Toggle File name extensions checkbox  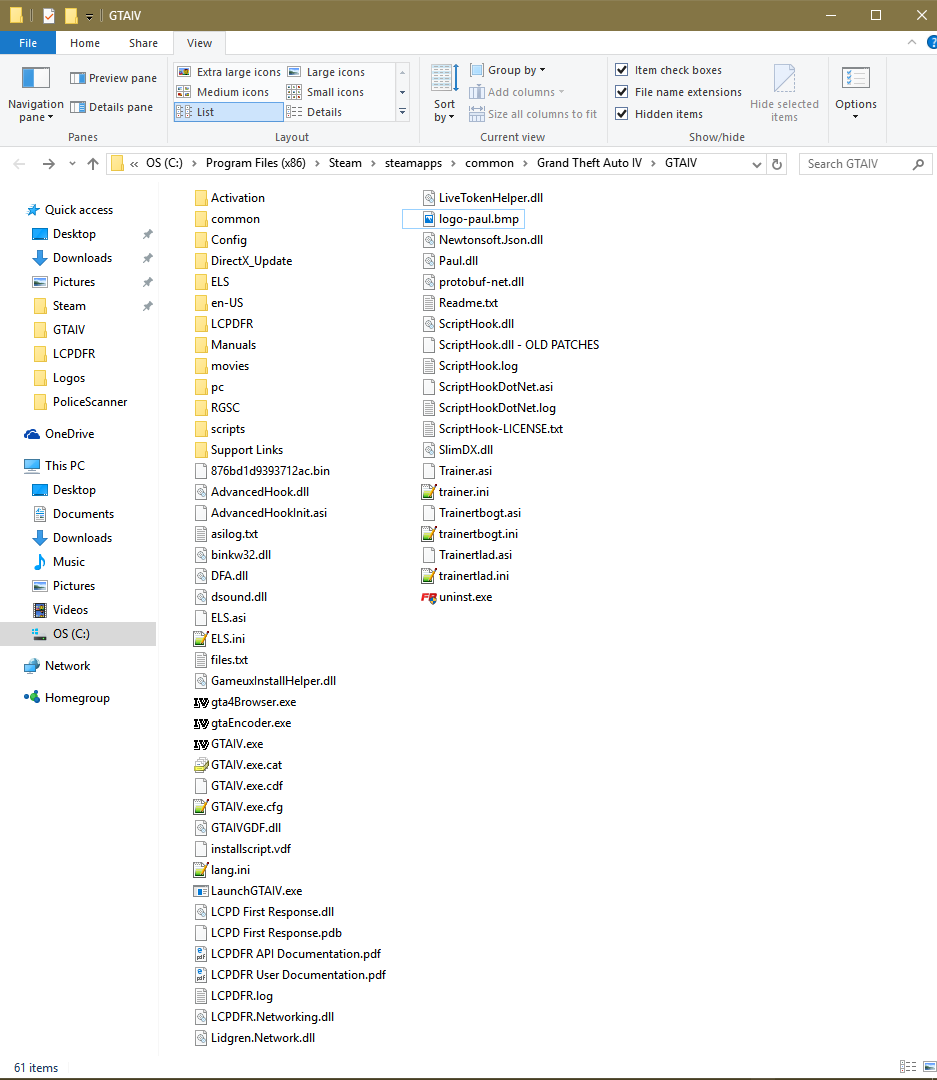(x=621, y=92)
